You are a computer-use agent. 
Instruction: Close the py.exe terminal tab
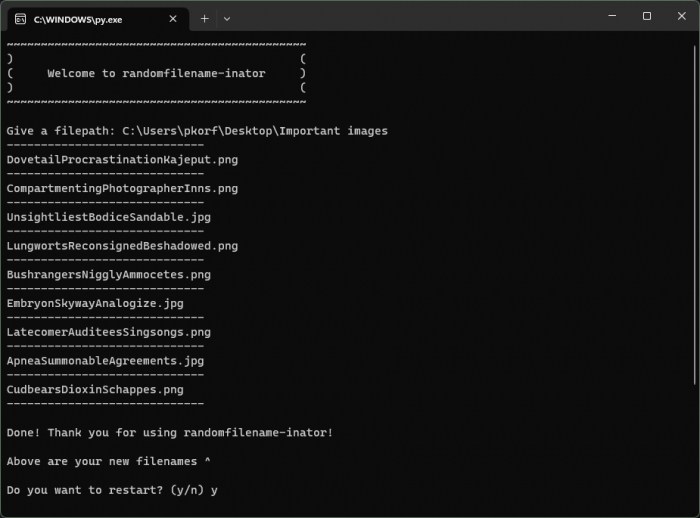[x=173, y=19]
